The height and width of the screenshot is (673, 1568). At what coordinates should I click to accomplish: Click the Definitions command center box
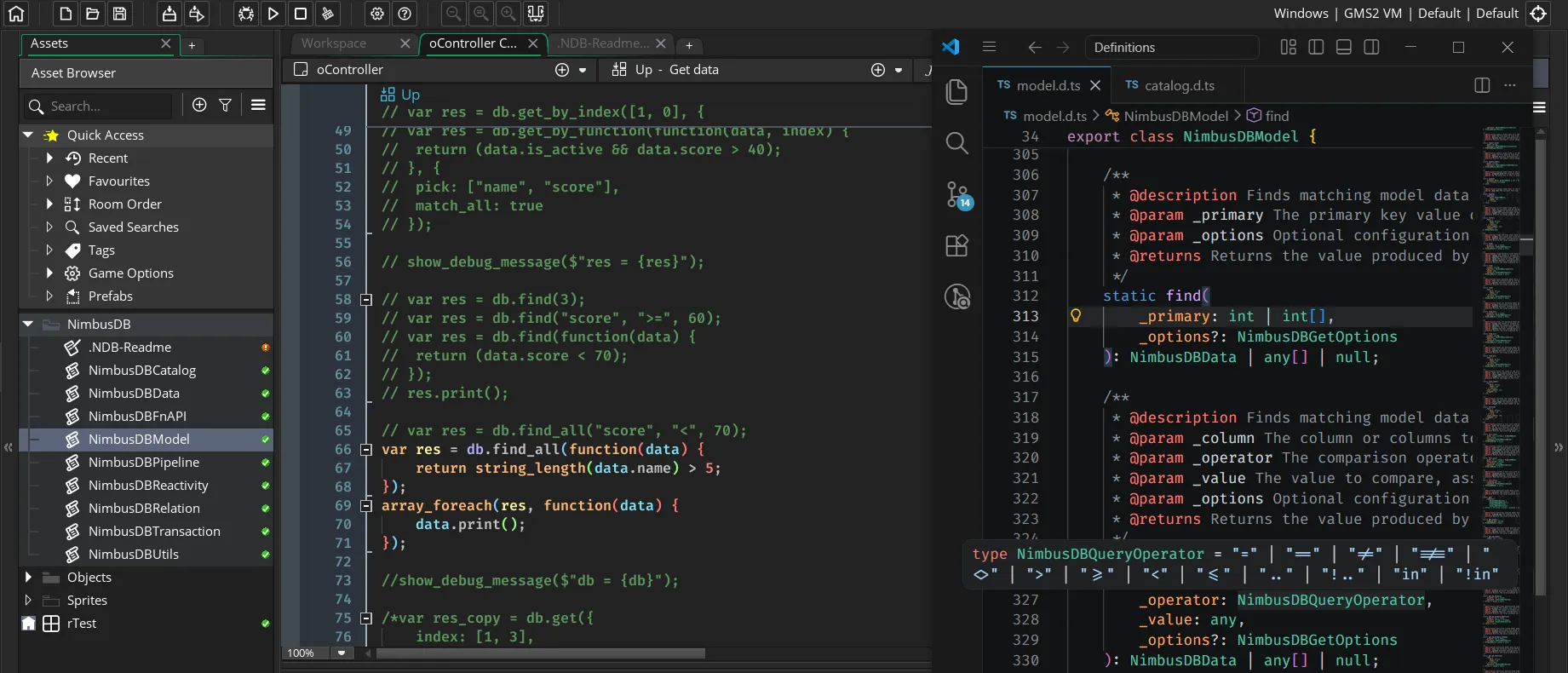coord(1172,47)
